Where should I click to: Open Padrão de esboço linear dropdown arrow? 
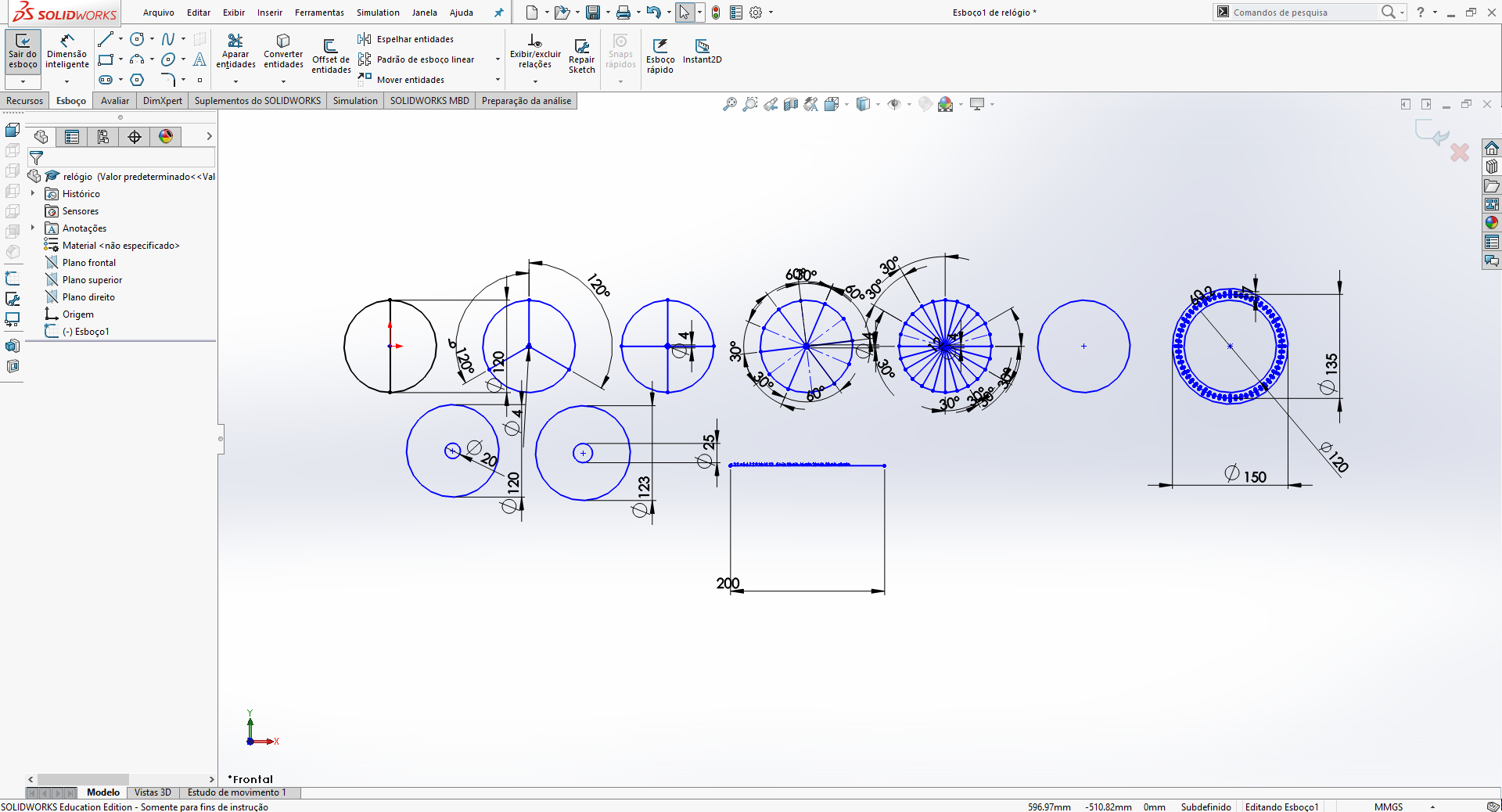click(x=498, y=59)
